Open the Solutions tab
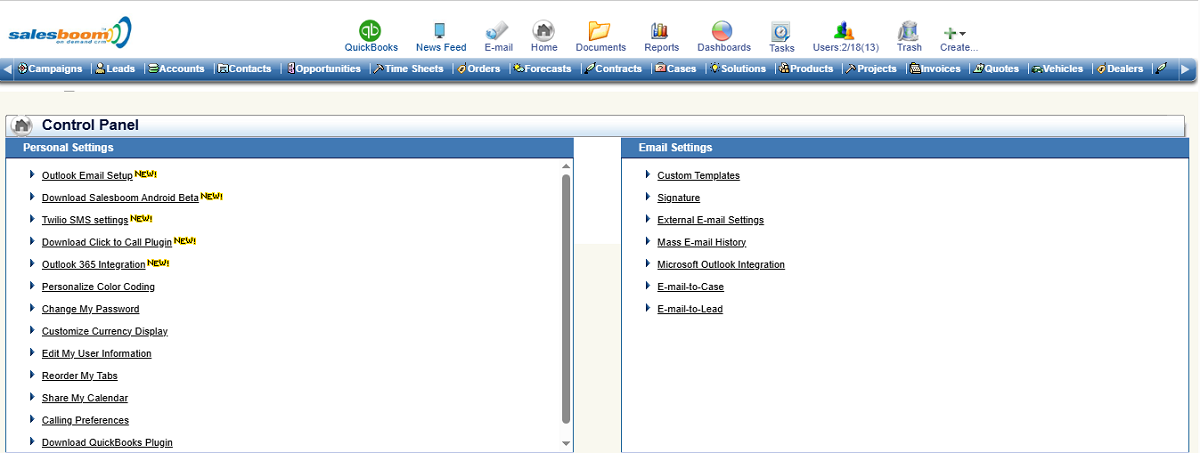The height and width of the screenshot is (453, 1200). pyautogui.click(x=738, y=69)
